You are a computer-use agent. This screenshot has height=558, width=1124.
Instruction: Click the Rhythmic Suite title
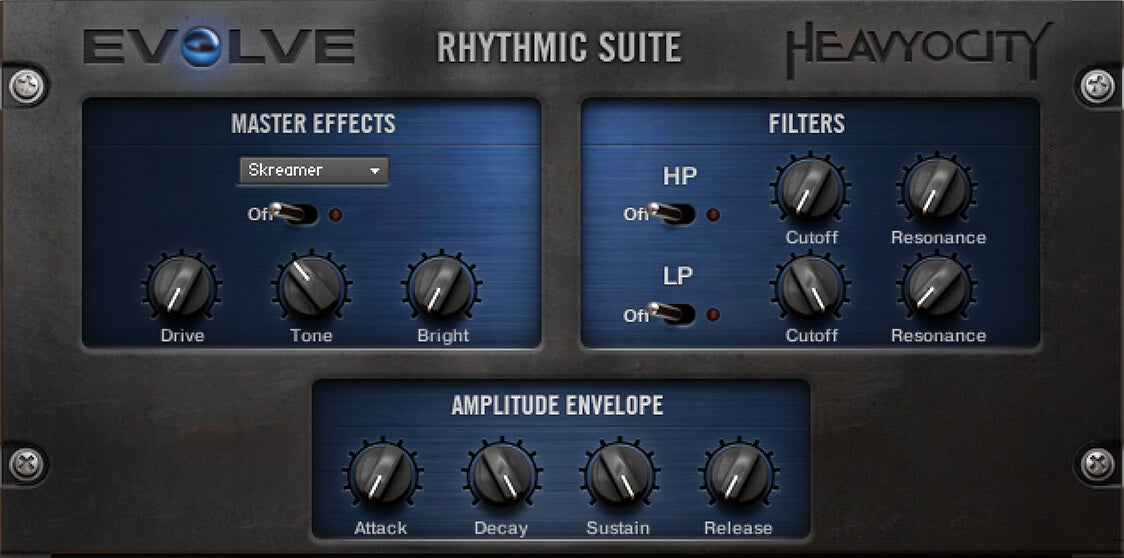pos(559,47)
